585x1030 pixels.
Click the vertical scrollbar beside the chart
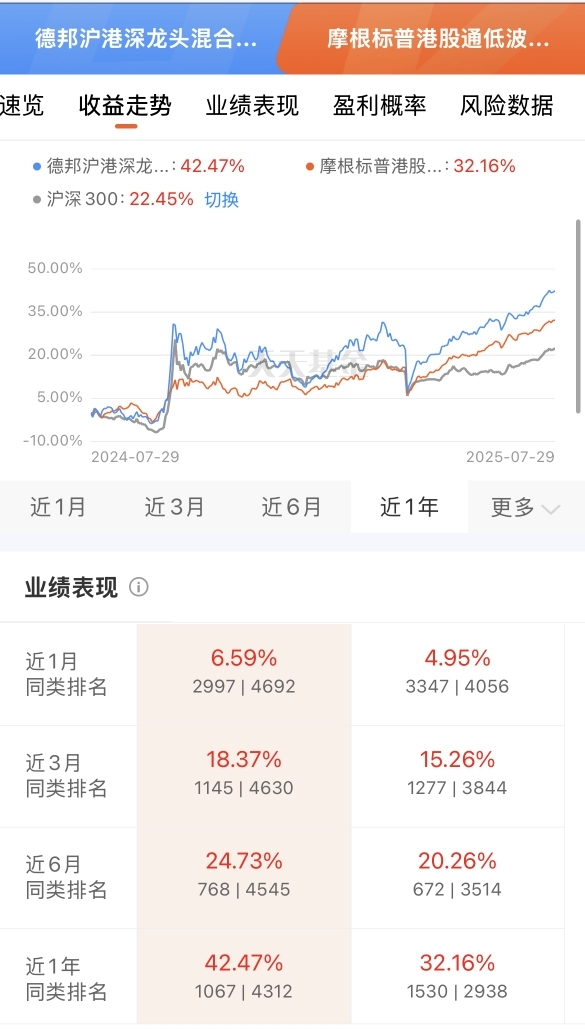coord(578,317)
